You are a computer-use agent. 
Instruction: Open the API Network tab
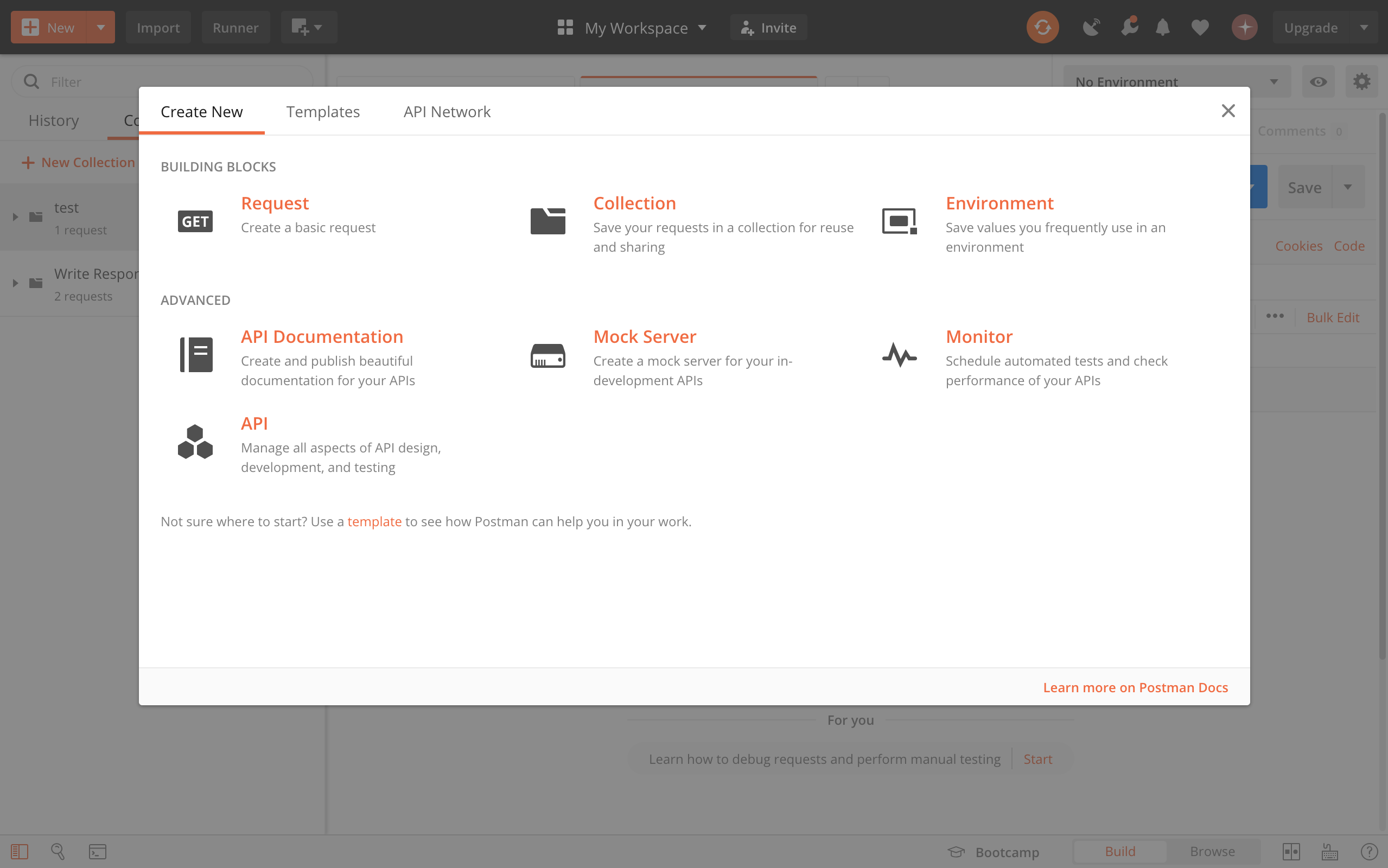point(447,111)
